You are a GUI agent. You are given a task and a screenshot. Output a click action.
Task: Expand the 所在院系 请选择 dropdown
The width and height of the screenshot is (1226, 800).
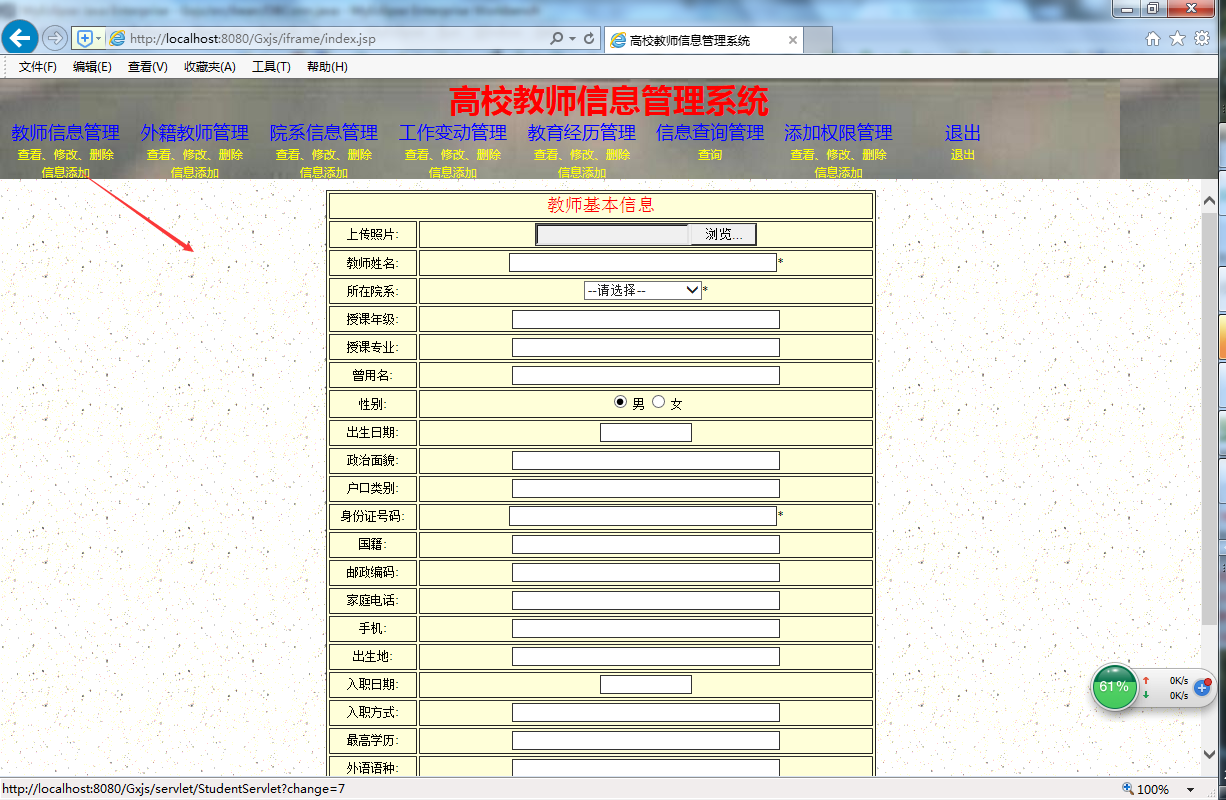[x=642, y=290]
